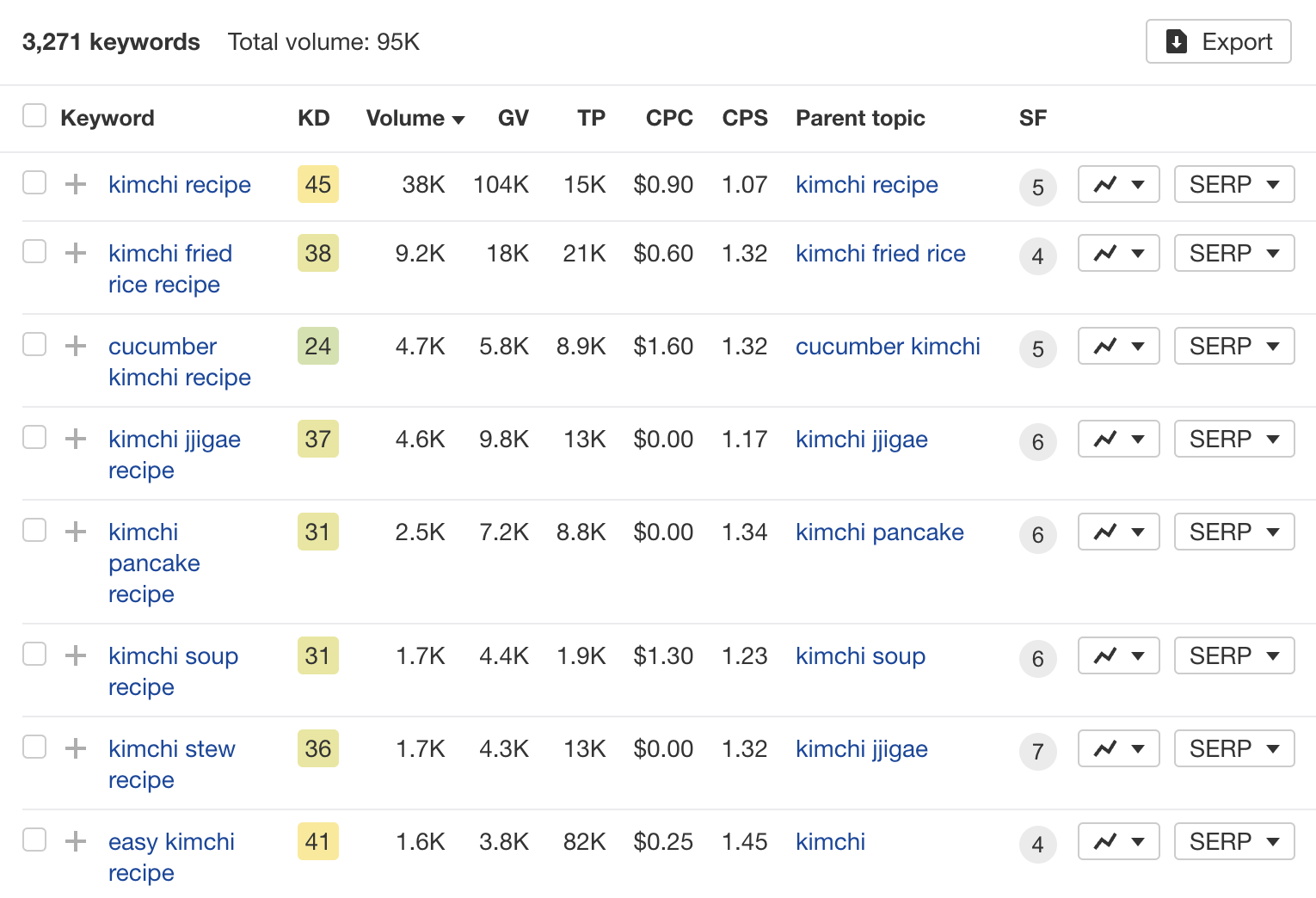Check the checkbox for kimchi recipe row
1316x898 pixels.
34,182
